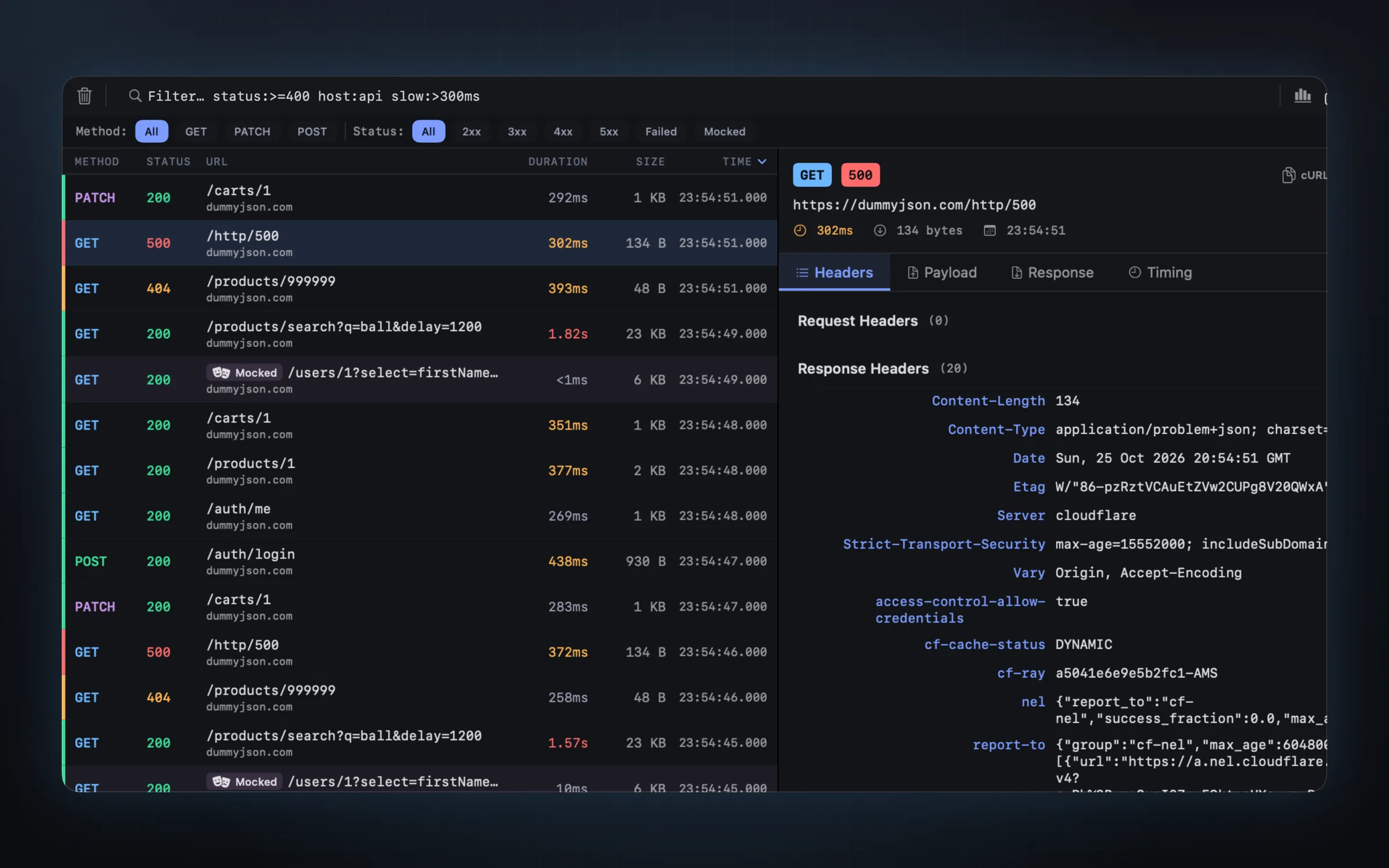Show only Mocked requests

click(x=725, y=131)
